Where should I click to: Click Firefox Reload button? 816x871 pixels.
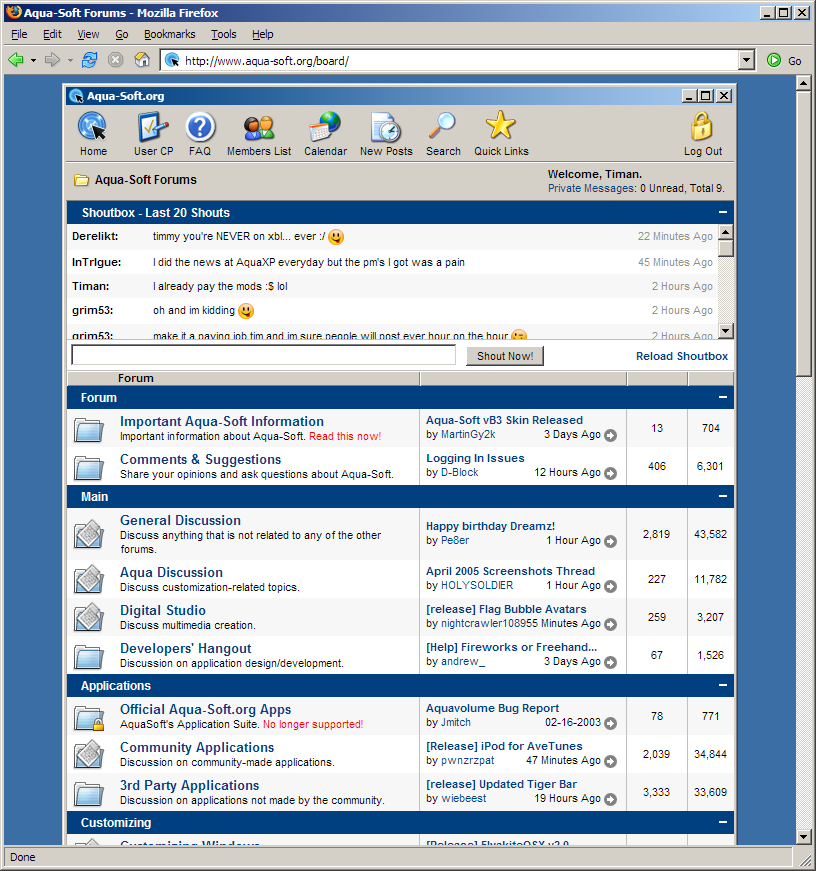pos(89,59)
